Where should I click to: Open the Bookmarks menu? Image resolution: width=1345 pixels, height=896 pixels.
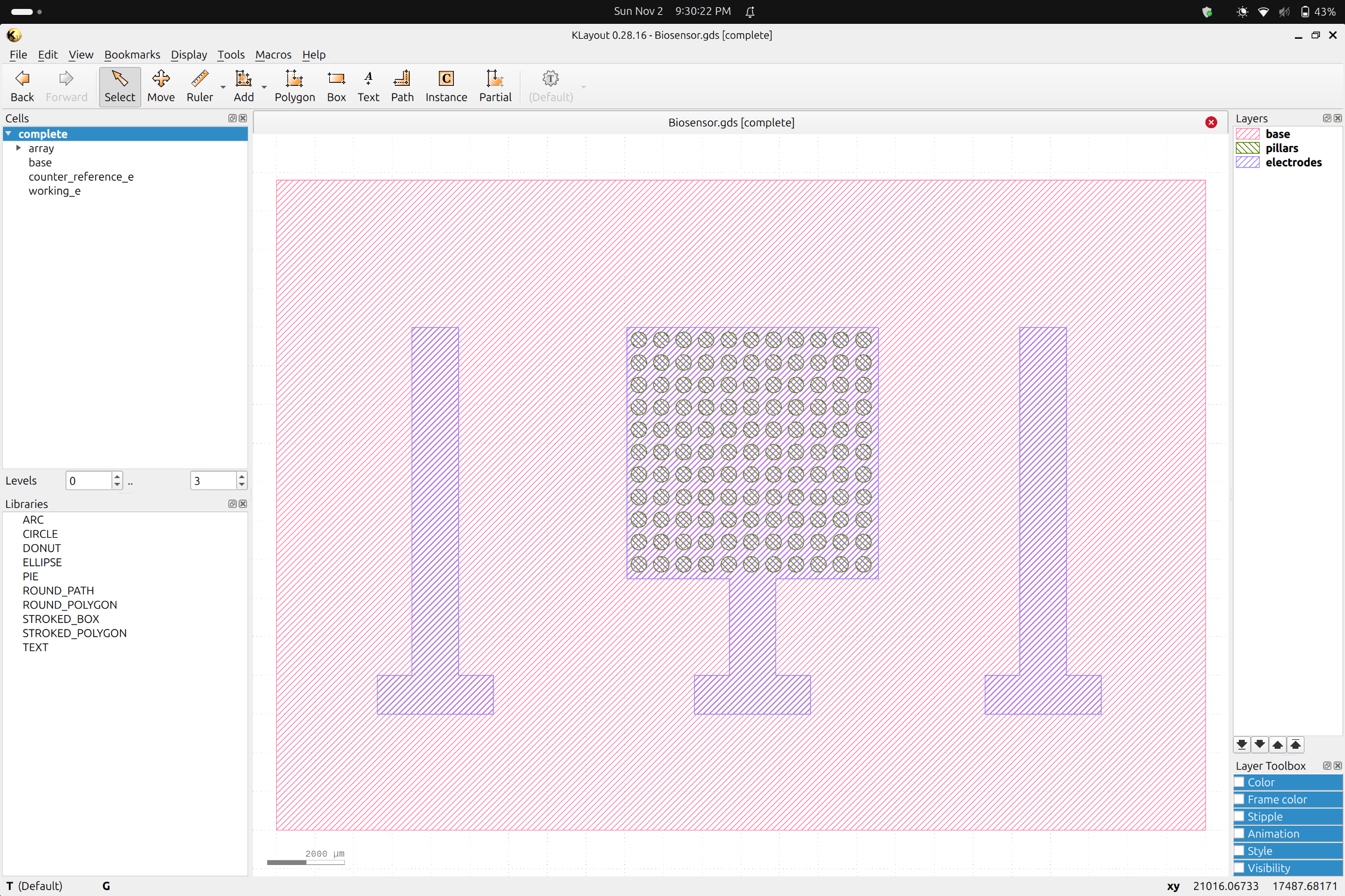[132, 54]
